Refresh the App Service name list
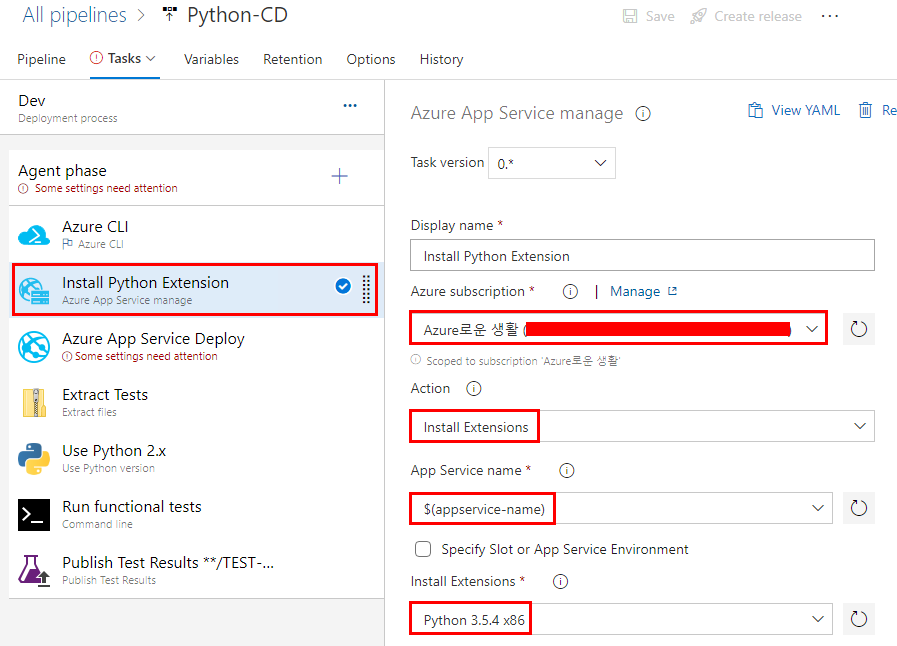This screenshot has height=646, width=897. tap(859, 508)
